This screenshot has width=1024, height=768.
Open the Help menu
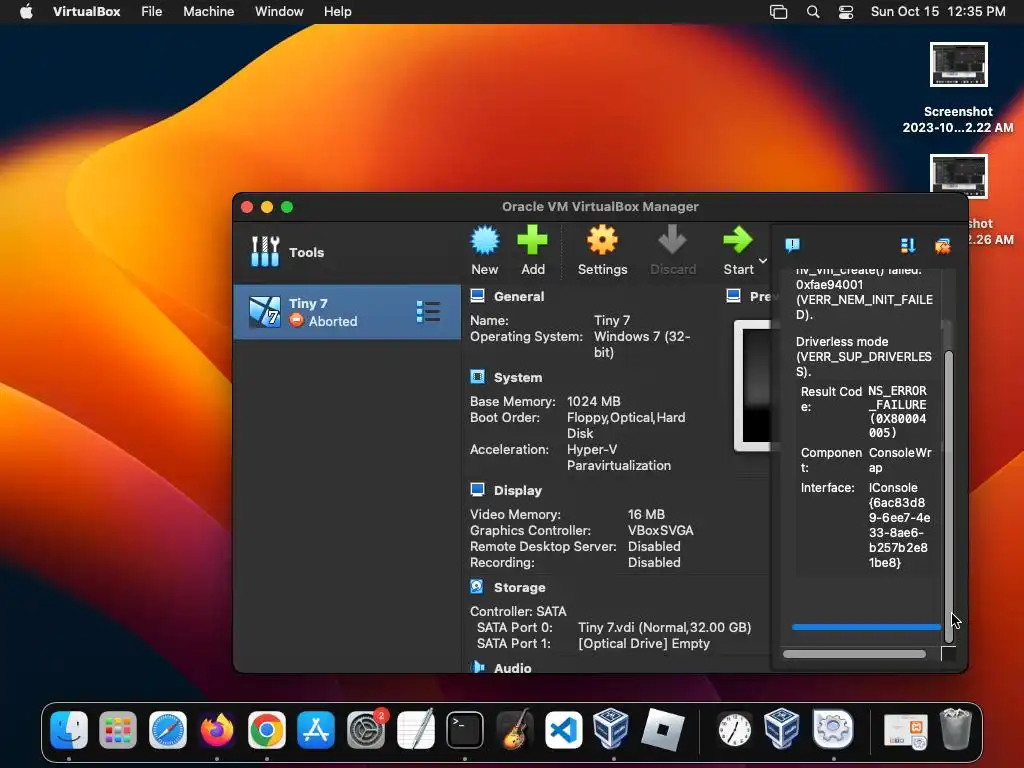pos(338,12)
